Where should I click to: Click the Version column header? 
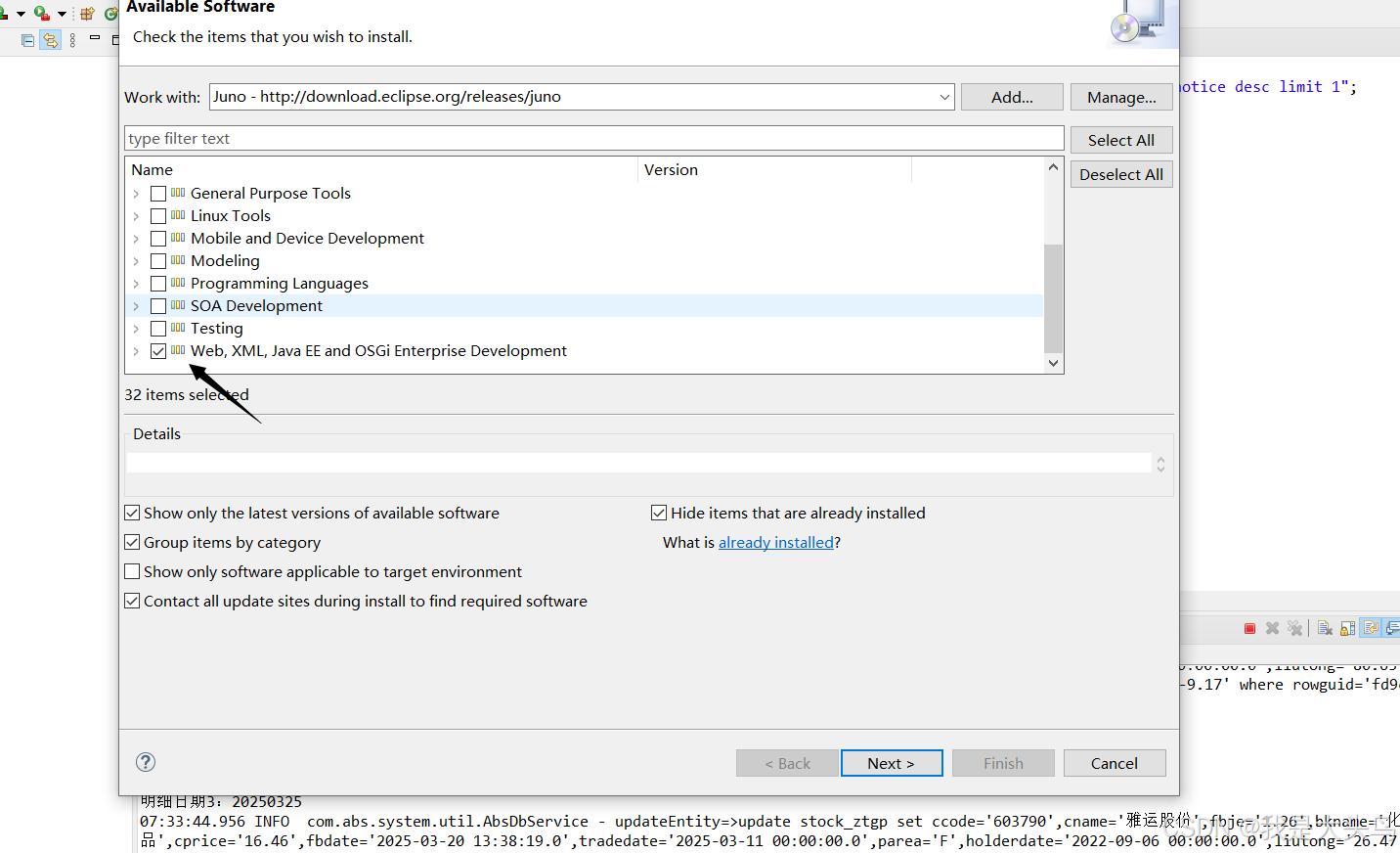(774, 169)
